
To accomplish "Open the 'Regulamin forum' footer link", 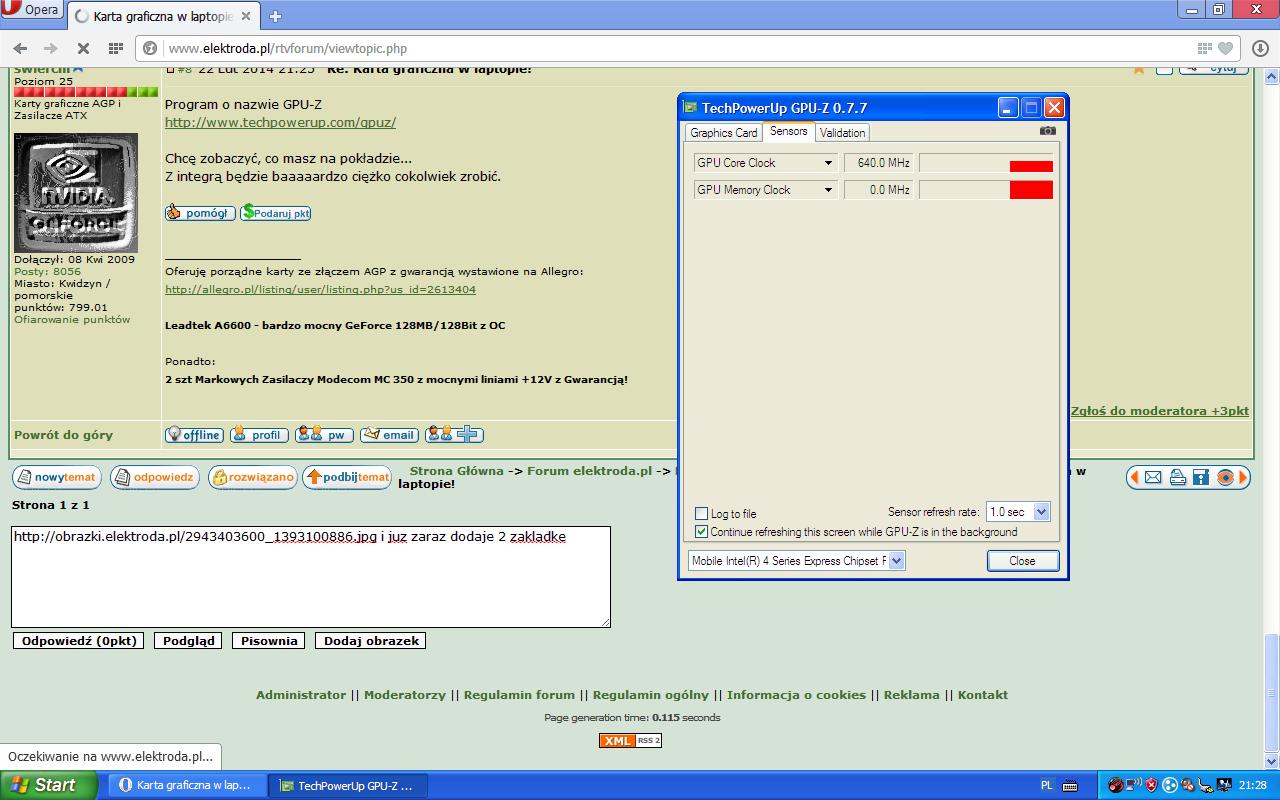I will click(x=519, y=695).
